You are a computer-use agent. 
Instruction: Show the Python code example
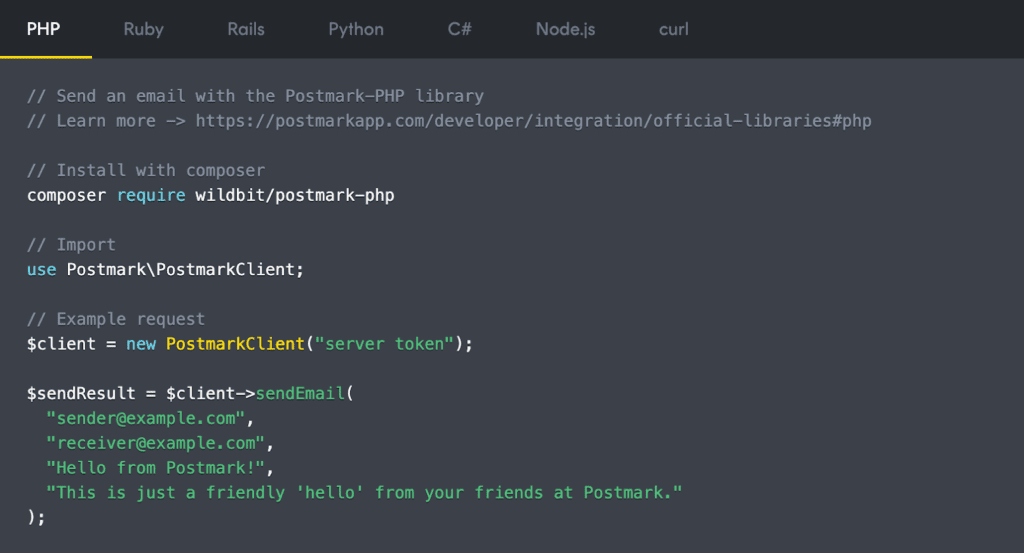tap(355, 29)
